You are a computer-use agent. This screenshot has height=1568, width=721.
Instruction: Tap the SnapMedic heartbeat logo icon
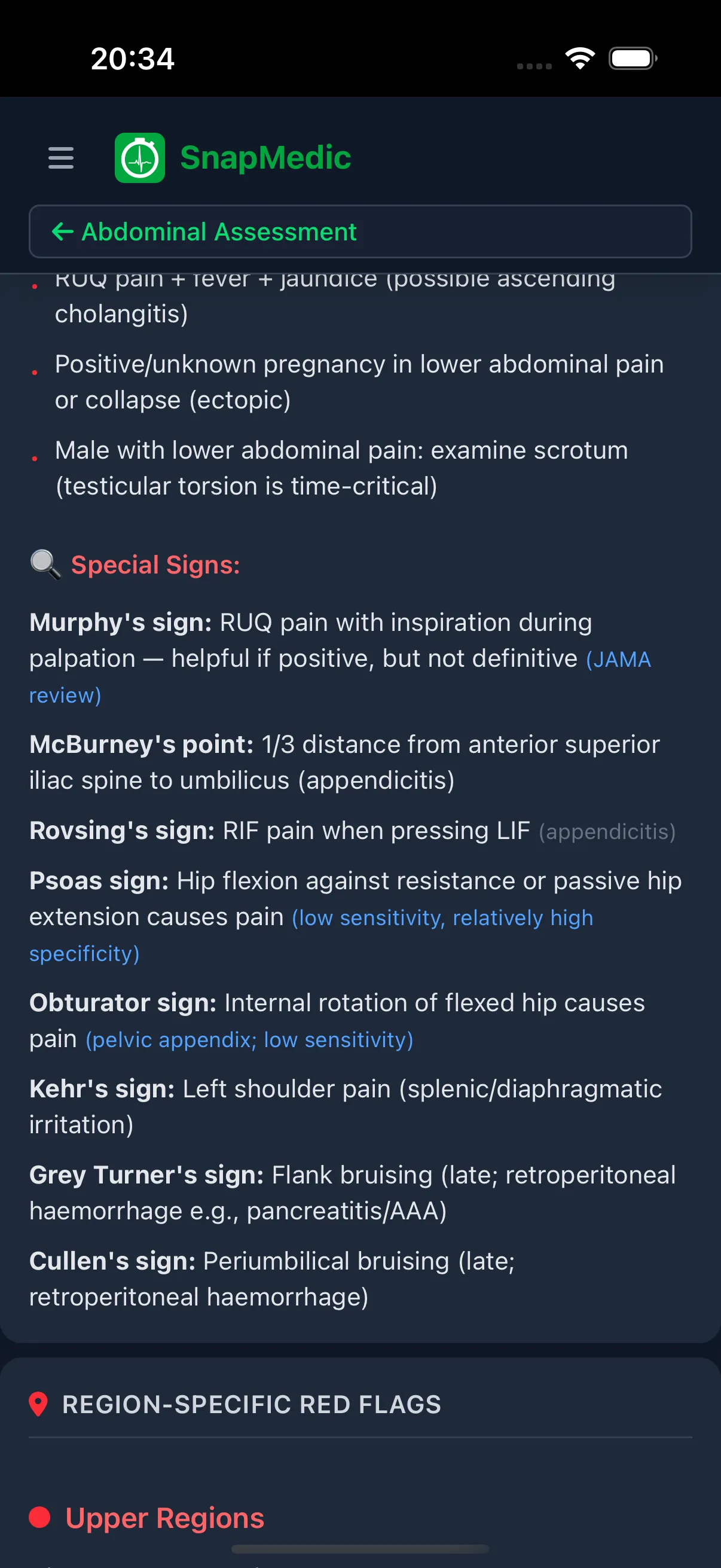click(x=140, y=158)
